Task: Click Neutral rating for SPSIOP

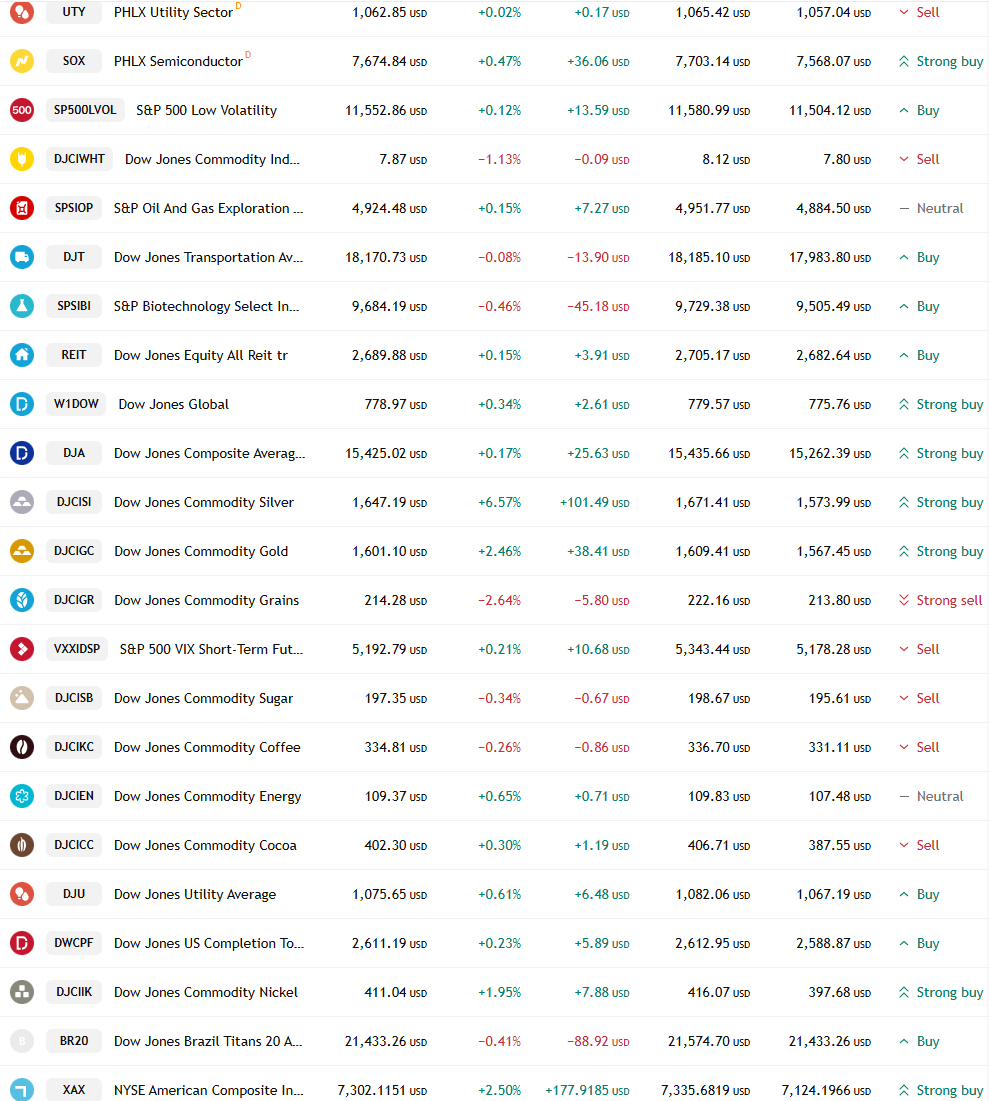Action: click(931, 209)
